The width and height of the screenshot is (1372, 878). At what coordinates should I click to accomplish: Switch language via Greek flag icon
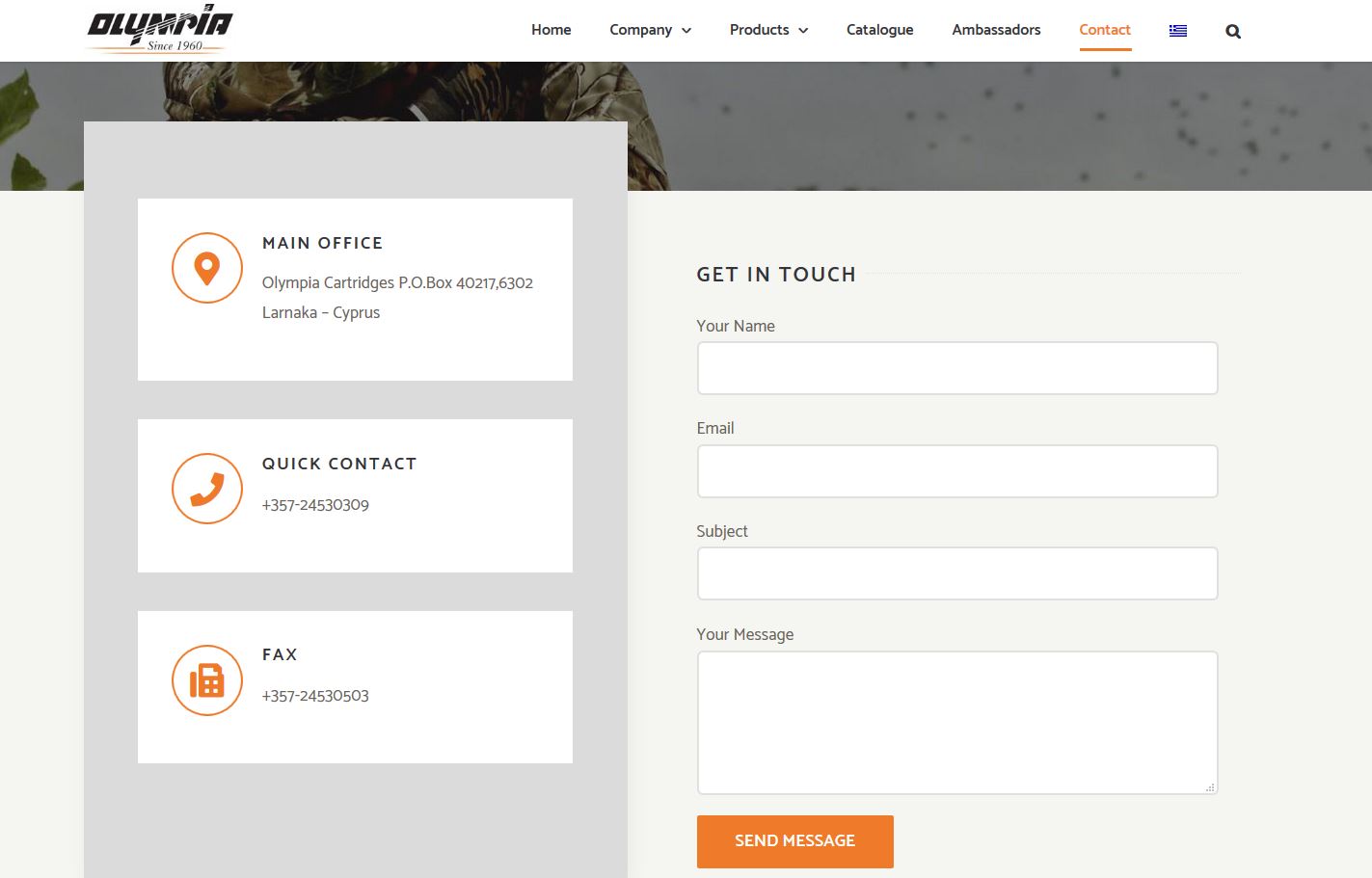coord(1177,31)
